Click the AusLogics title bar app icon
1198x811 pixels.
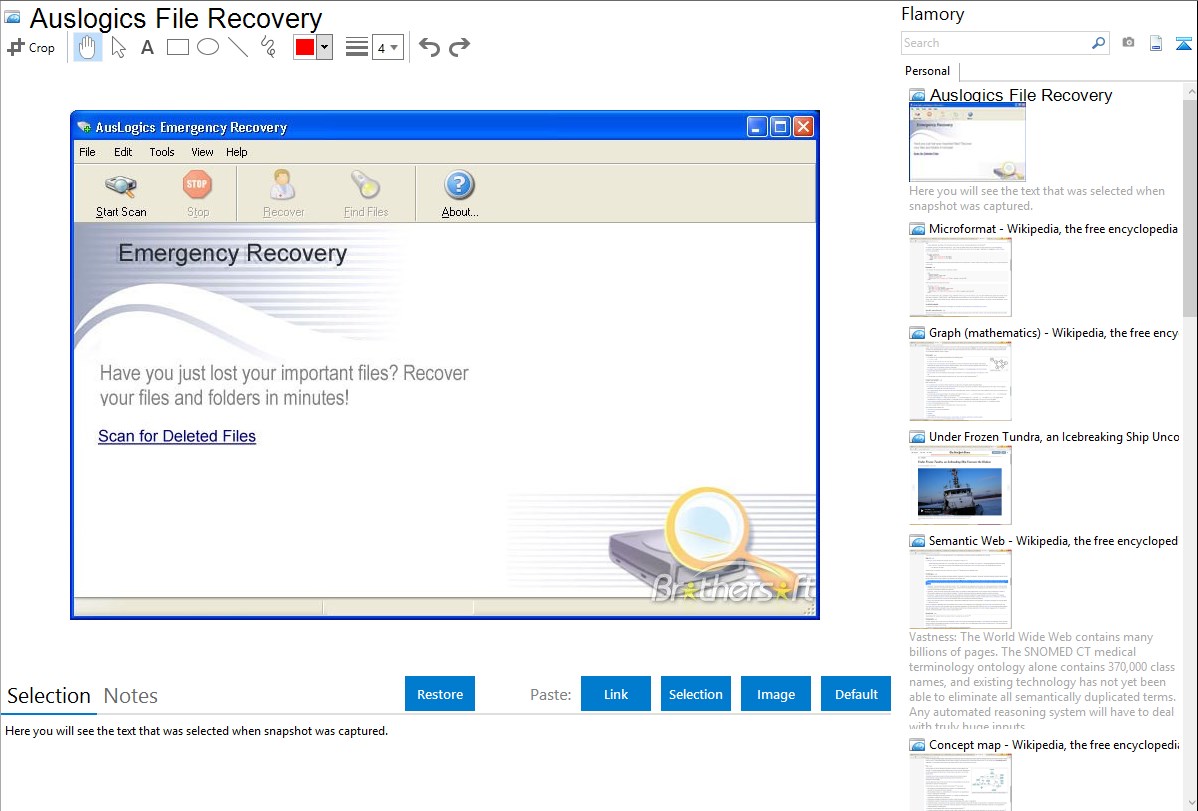84,127
